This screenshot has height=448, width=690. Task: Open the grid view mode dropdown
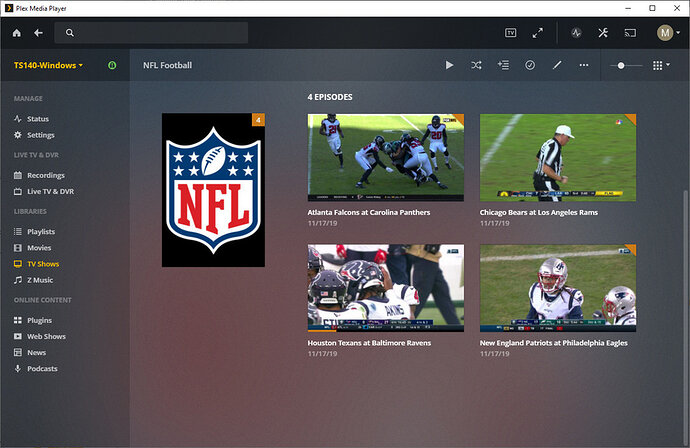coord(661,66)
